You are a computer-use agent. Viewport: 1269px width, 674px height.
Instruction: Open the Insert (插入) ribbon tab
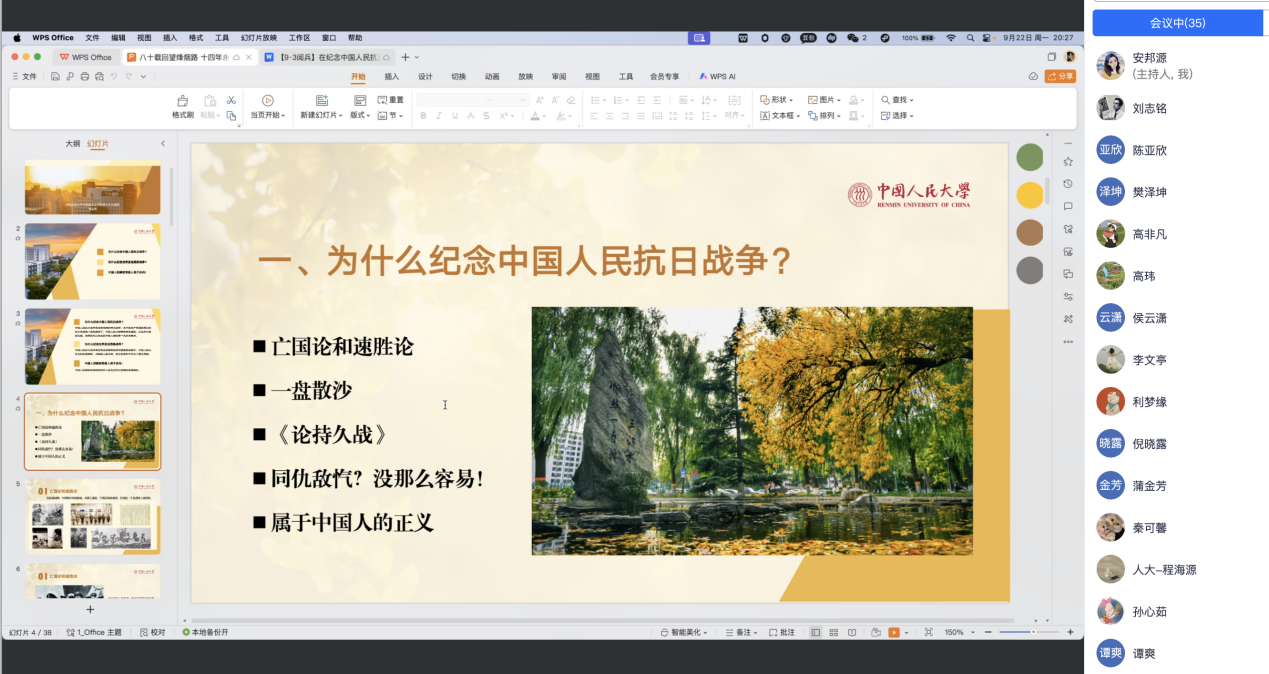tap(392, 76)
